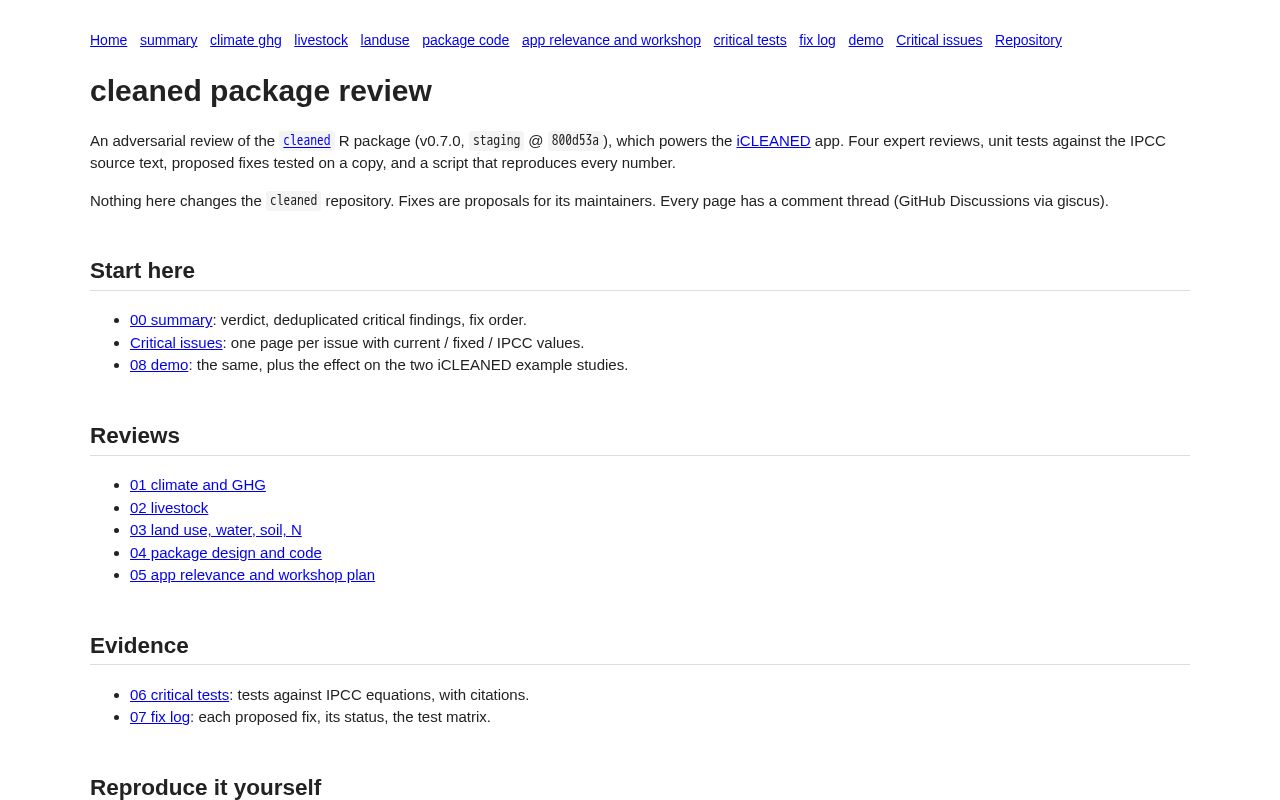Image resolution: width=1280 pixels, height=800 pixels.
Task: Open 07 fix log evidence link
Action: click(x=160, y=717)
